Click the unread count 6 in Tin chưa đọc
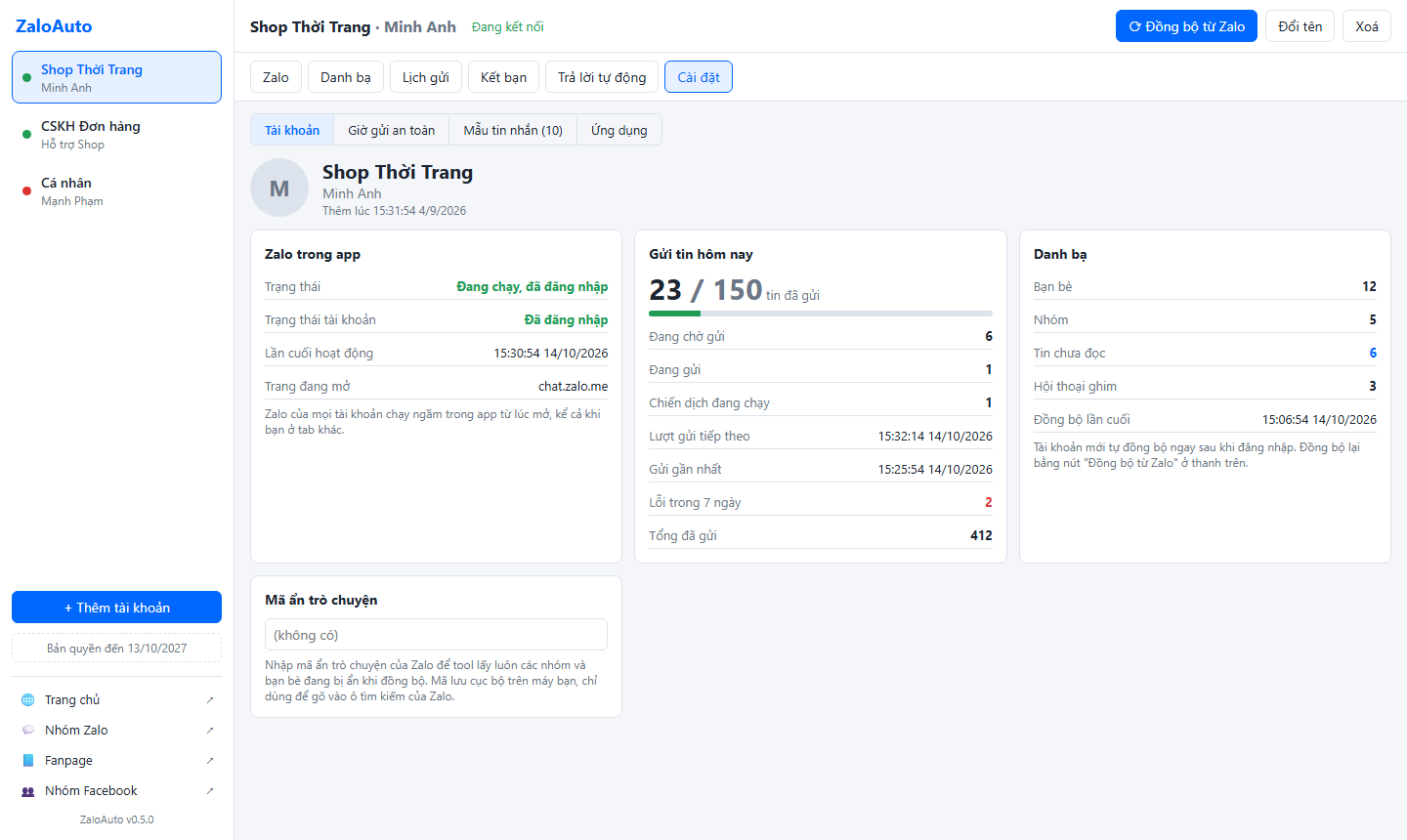This screenshot has width=1407, height=840. (x=1373, y=353)
